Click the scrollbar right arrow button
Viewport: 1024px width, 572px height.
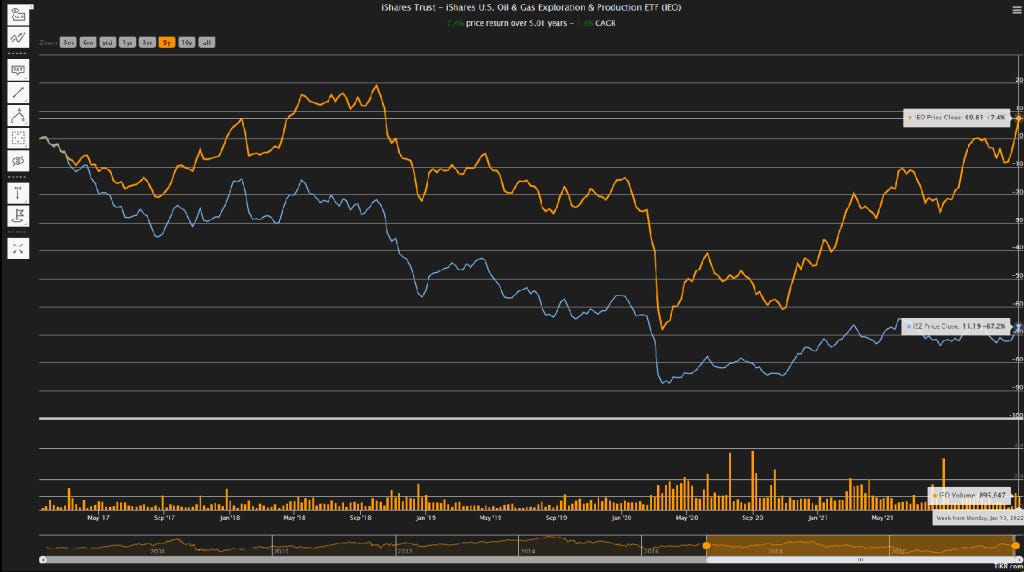click(1019, 560)
